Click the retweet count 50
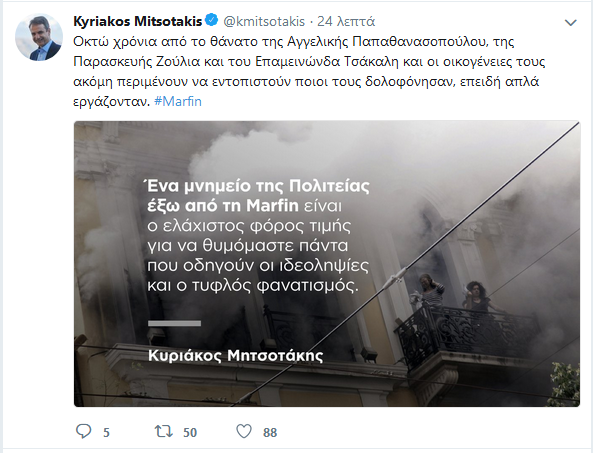Screen dimensions: 593x453 pos(190,432)
